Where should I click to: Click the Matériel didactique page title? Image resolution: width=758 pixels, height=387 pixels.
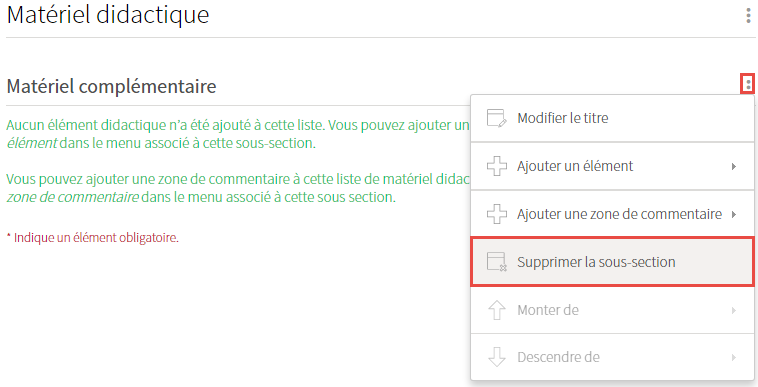click(x=108, y=15)
